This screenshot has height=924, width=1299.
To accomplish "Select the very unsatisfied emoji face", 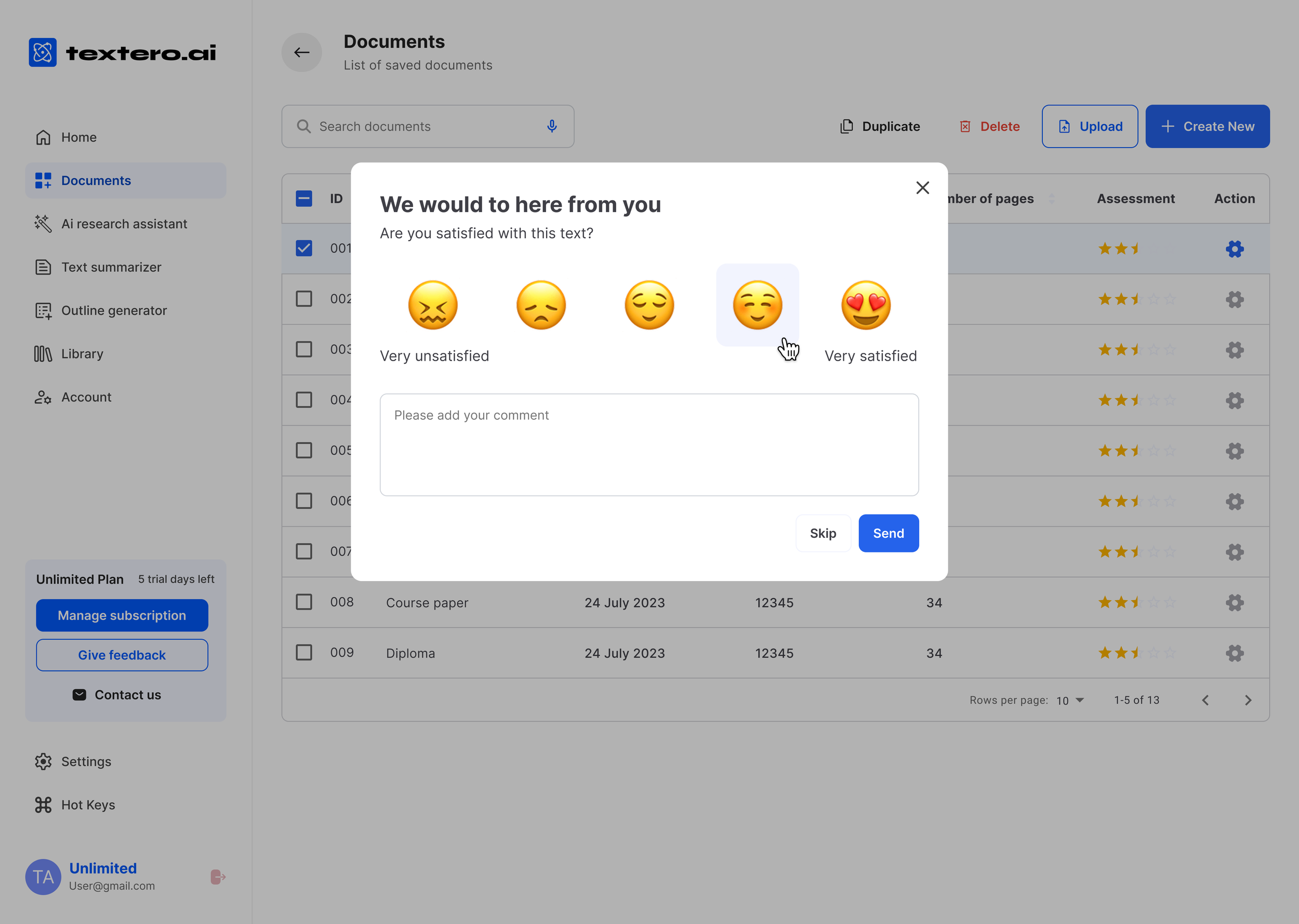I will tap(433, 306).
